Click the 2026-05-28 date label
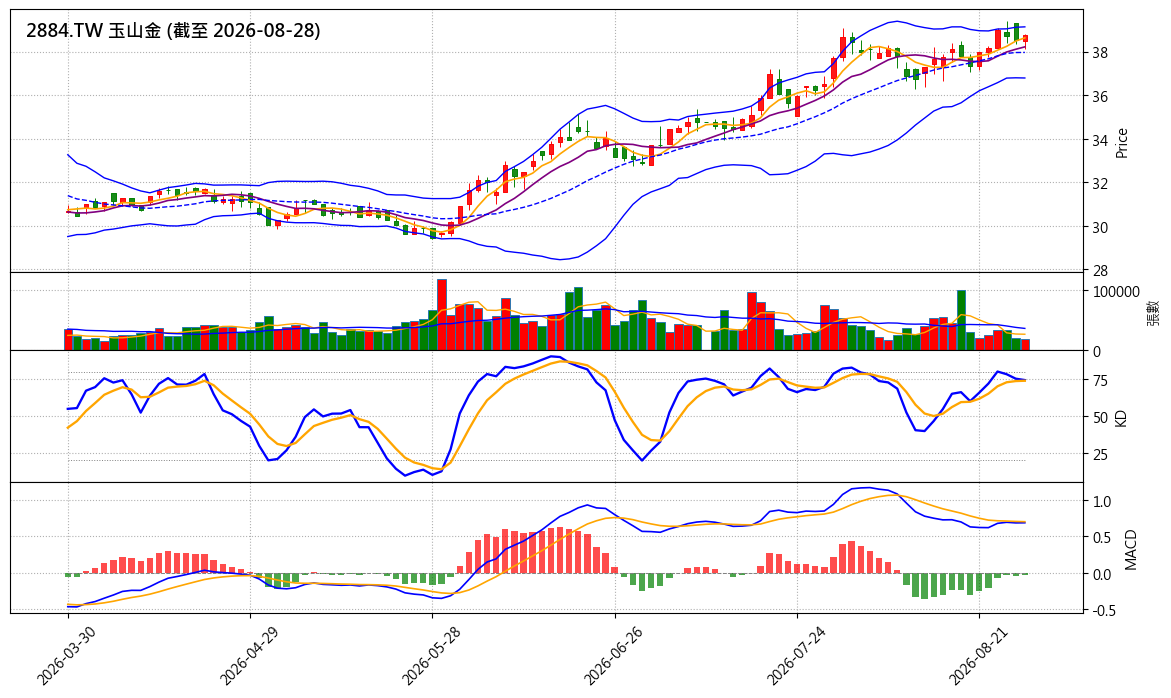1171x698 pixels. coord(431,656)
